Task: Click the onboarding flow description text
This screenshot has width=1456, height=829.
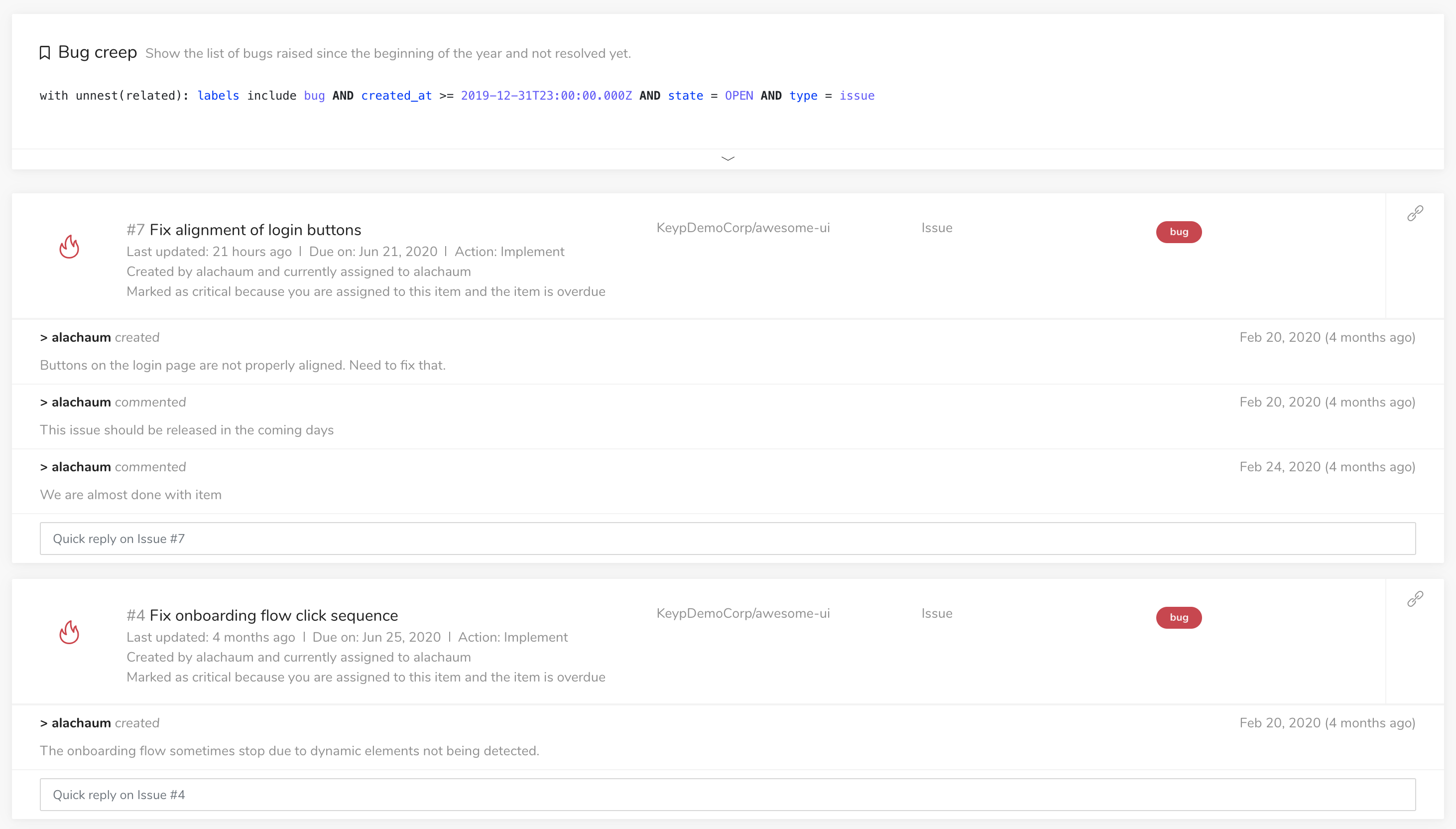Action: [x=290, y=751]
